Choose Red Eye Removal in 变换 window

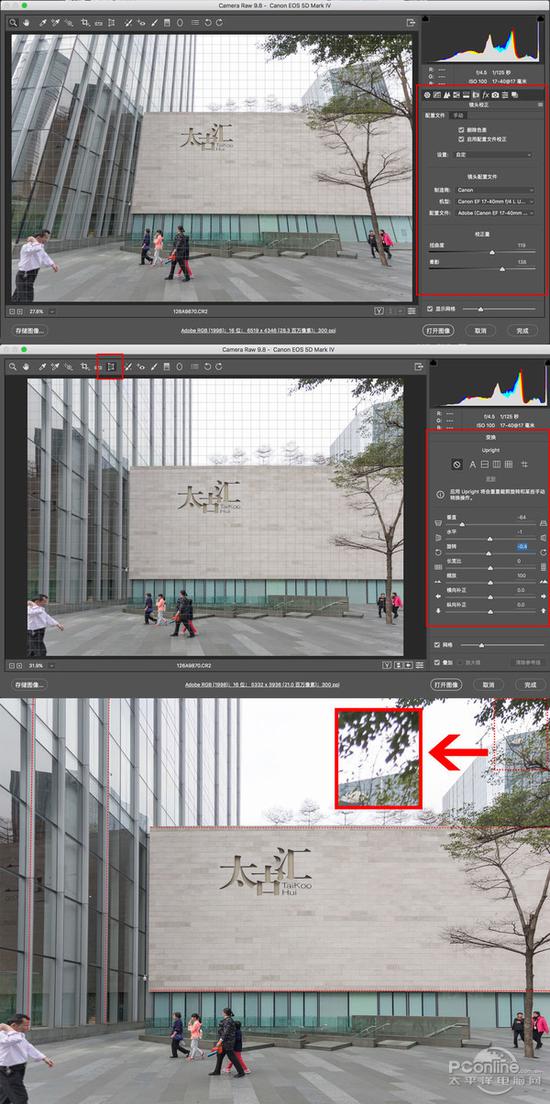point(141,366)
